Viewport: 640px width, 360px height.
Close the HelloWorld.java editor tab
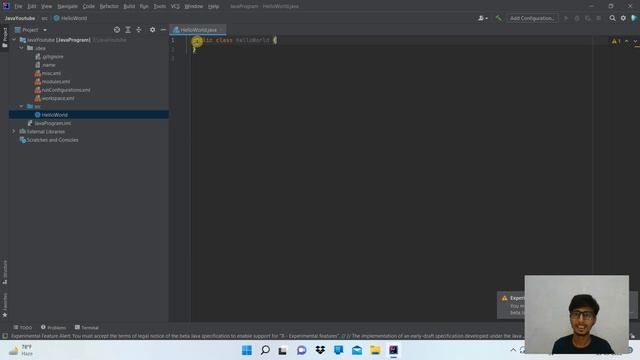(x=222, y=30)
